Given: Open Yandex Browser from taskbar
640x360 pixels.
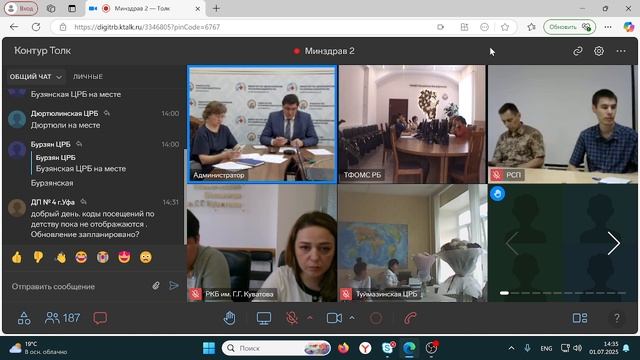Looking at the screenshot, I should click(x=365, y=348).
